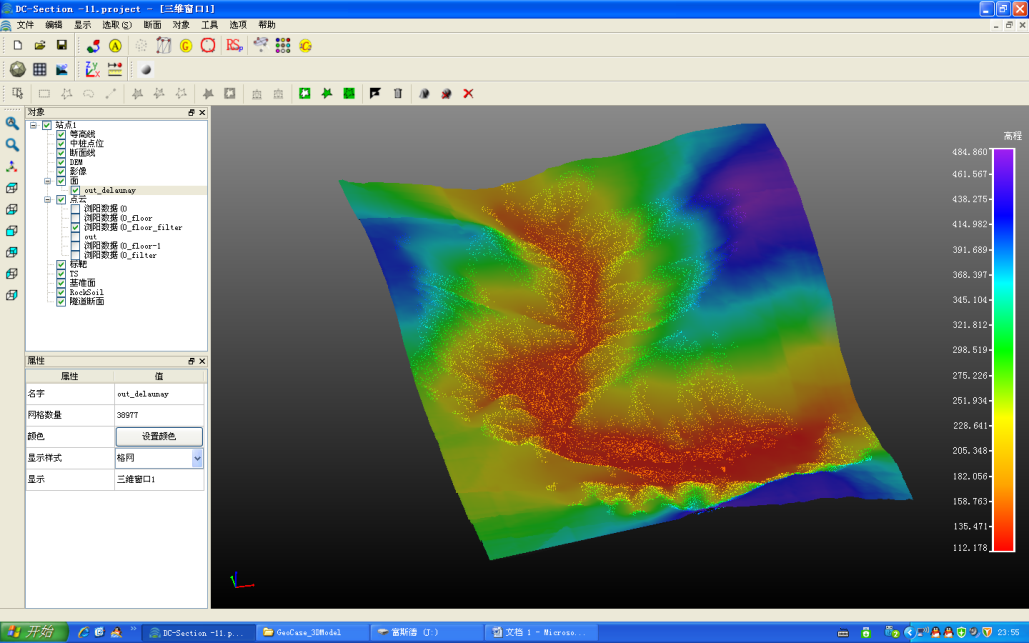
Task: Enable the 'out' point cloud checkbox
Action: (x=75, y=237)
